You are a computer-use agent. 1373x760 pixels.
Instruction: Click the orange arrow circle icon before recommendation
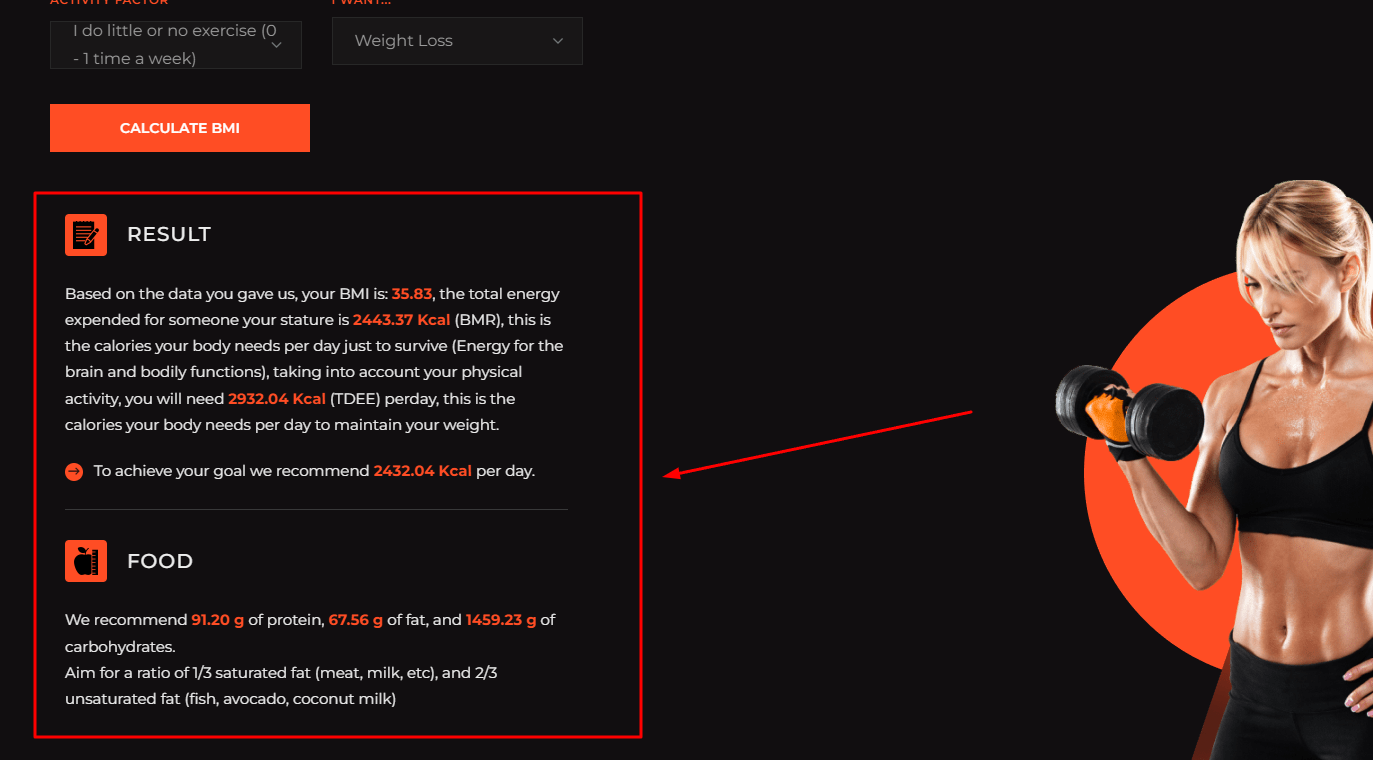point(74,471)
